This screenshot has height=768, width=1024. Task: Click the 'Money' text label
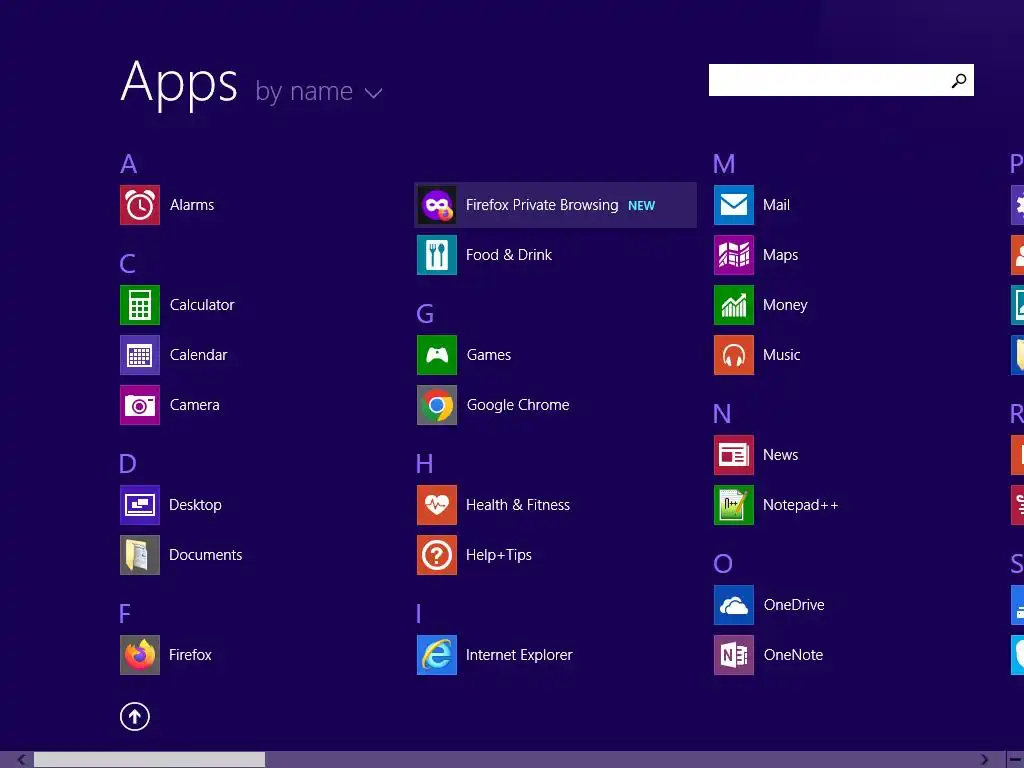(x=785, y=306)
